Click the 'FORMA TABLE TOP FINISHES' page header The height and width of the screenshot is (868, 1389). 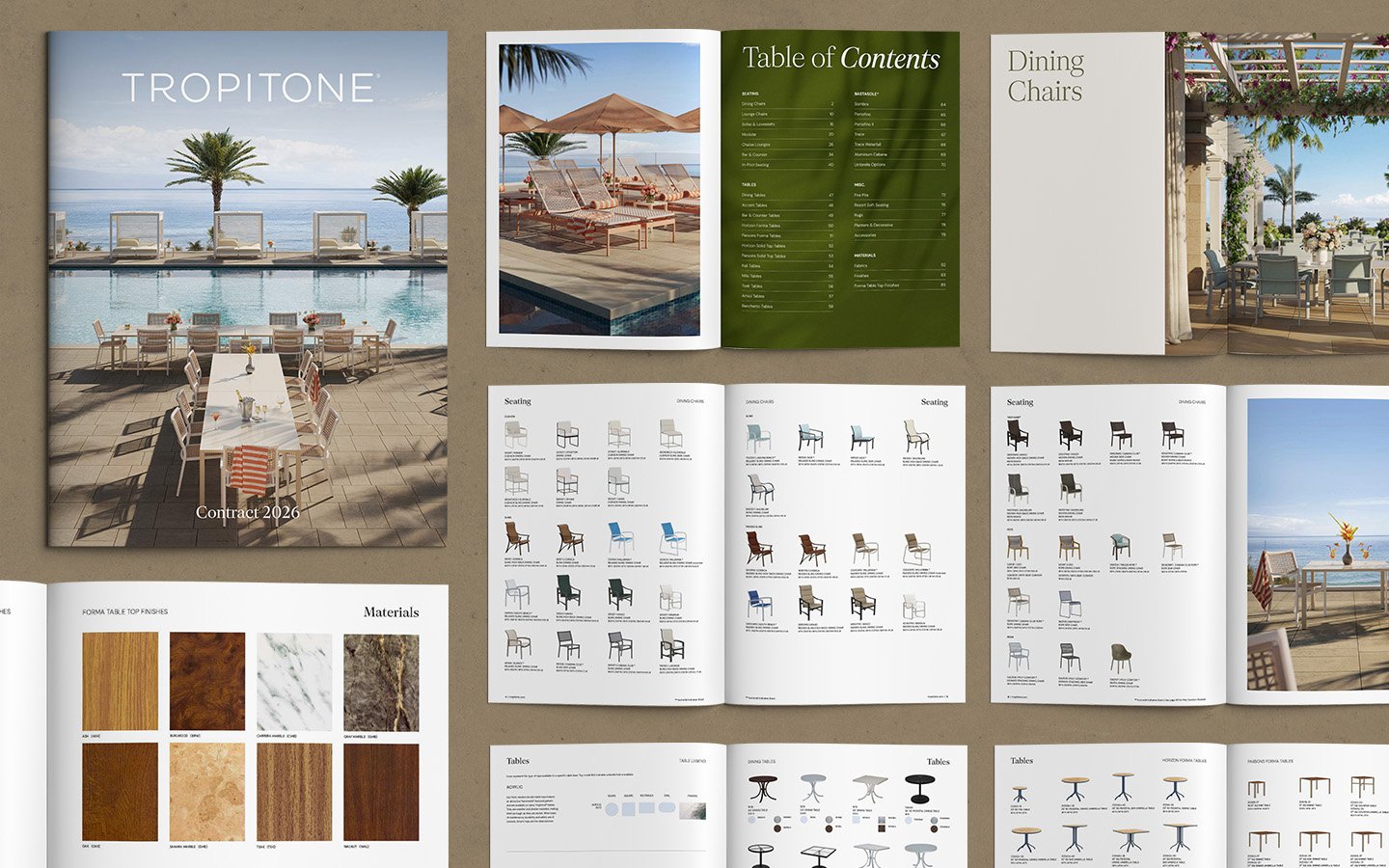pyautogui.click(x=124, y=611)
